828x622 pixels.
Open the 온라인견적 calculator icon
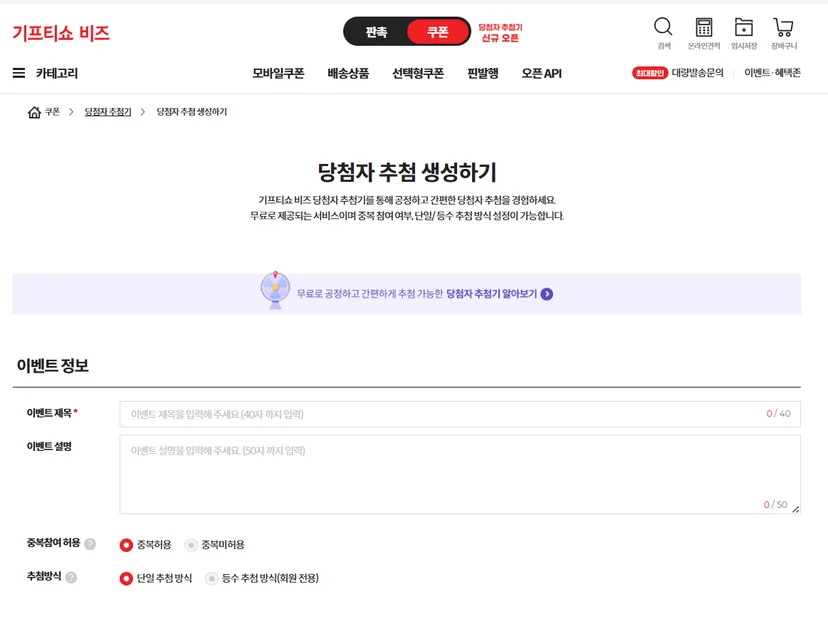[x=703, y=27]
